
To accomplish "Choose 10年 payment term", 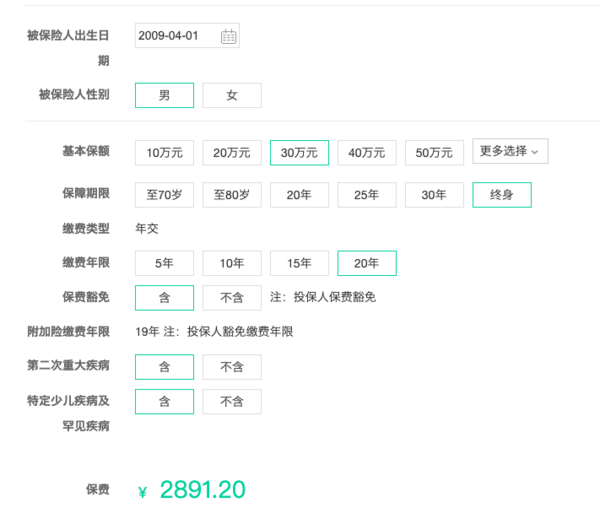I will pyautogui.click(x=232, y=263).
